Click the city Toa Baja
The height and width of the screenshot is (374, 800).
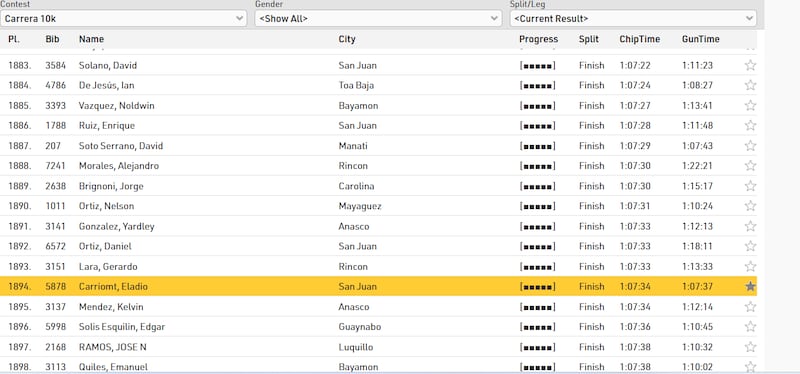pos(356,85)
